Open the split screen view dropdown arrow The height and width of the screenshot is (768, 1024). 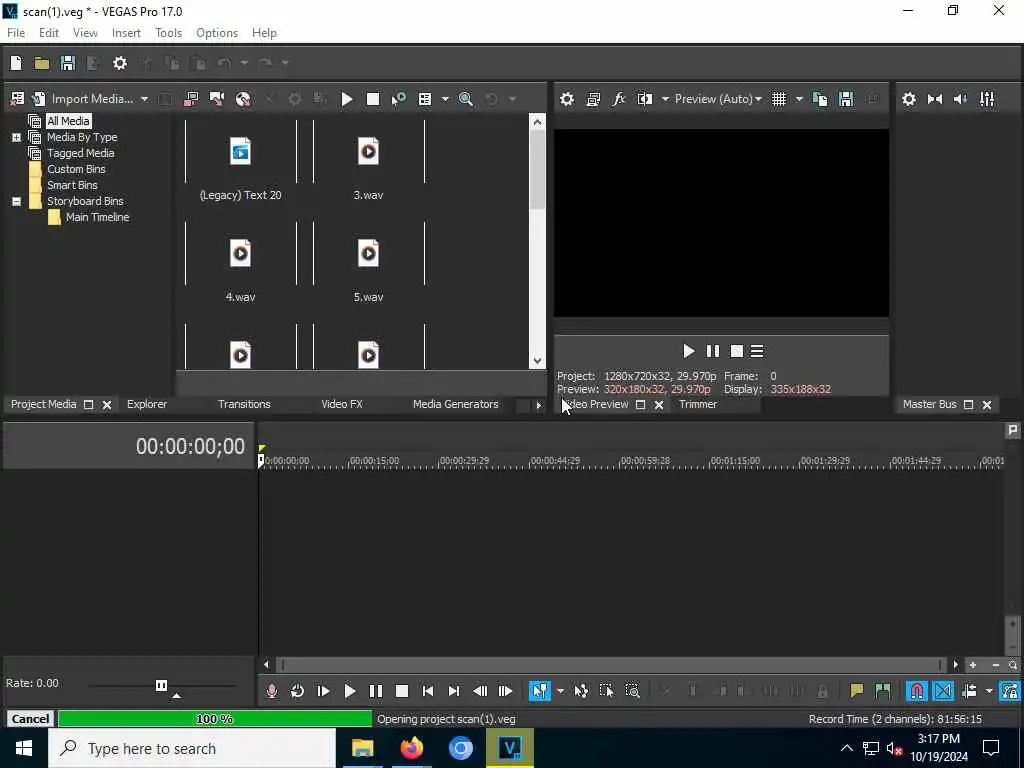(x=665, y=99)
